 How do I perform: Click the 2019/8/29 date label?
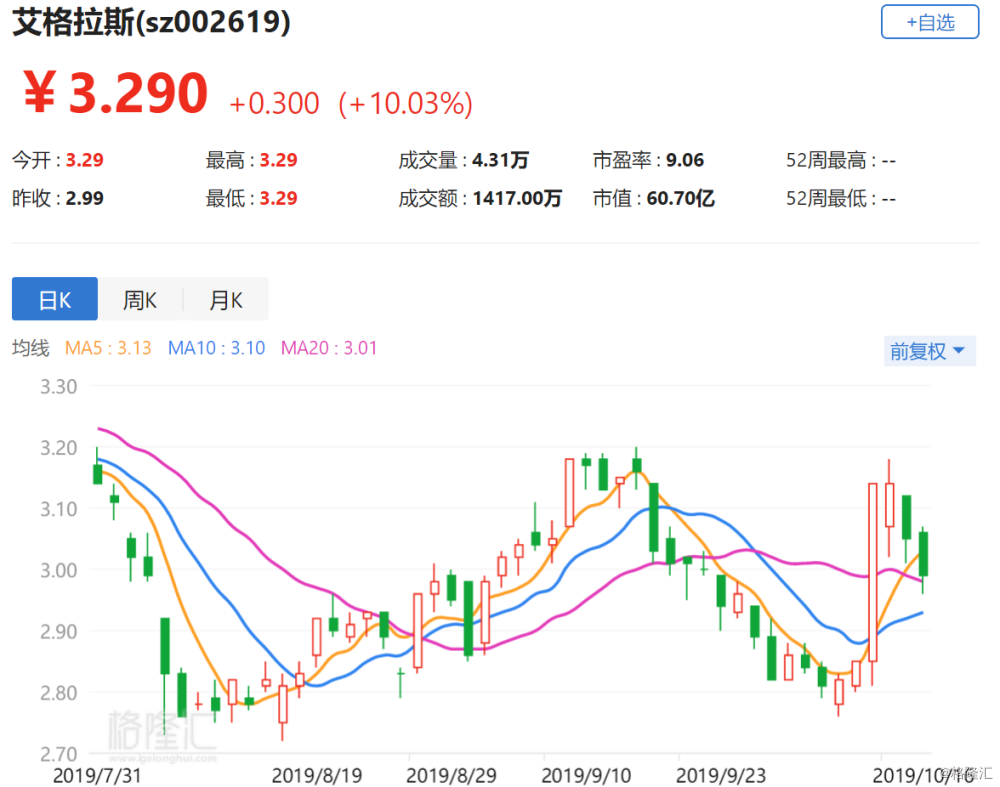pos(452,776)
